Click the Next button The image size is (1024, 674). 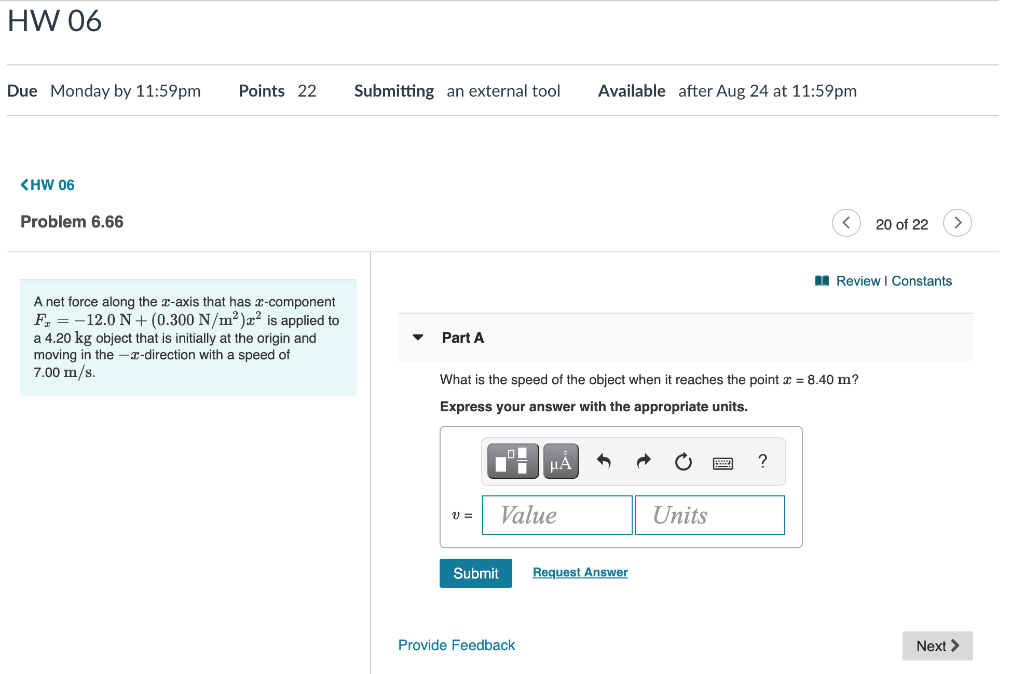tap(937, 646)
